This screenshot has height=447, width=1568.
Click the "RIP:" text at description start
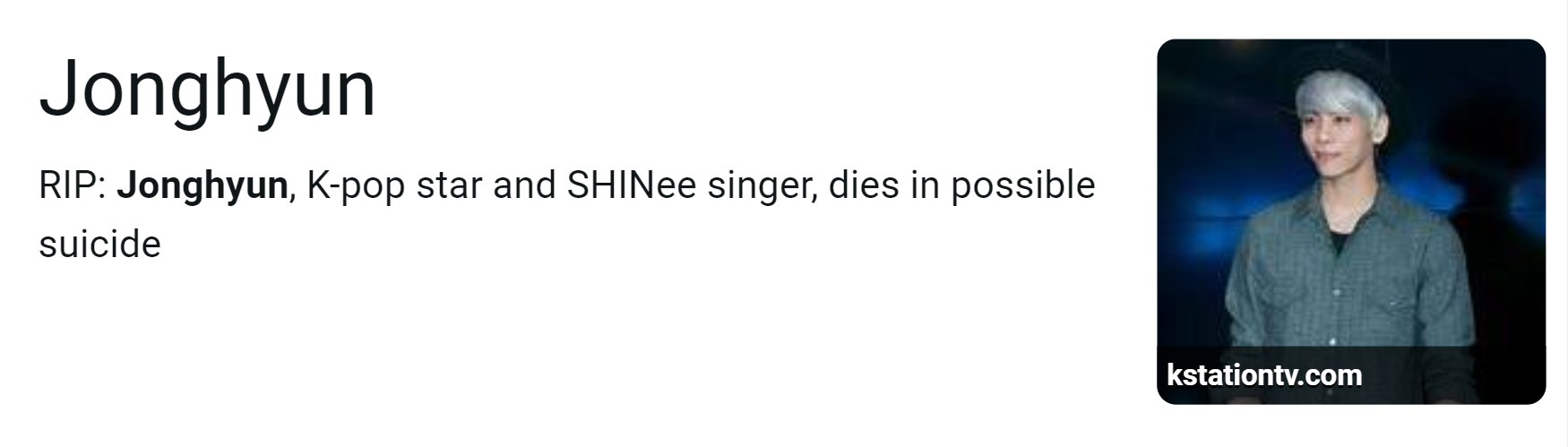(x=73, y=185)
